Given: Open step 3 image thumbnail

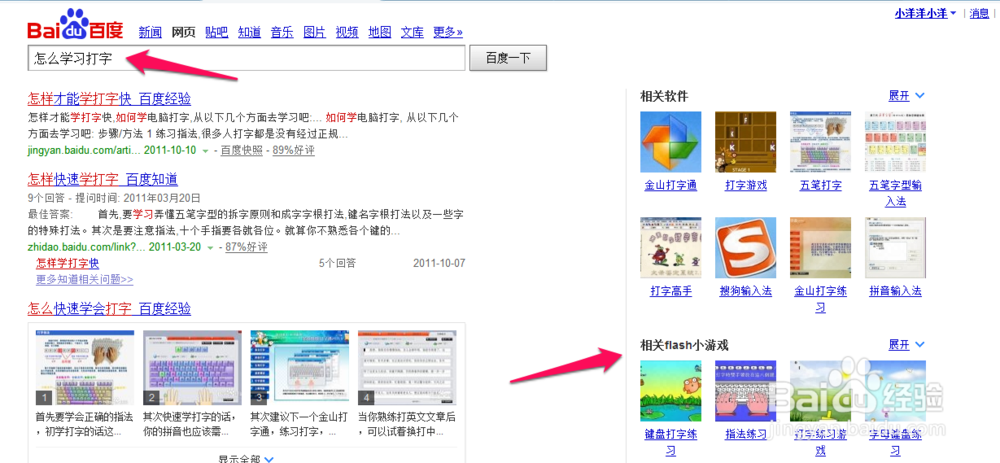Looking at the screenshot, I should click(x=300, y=368).
